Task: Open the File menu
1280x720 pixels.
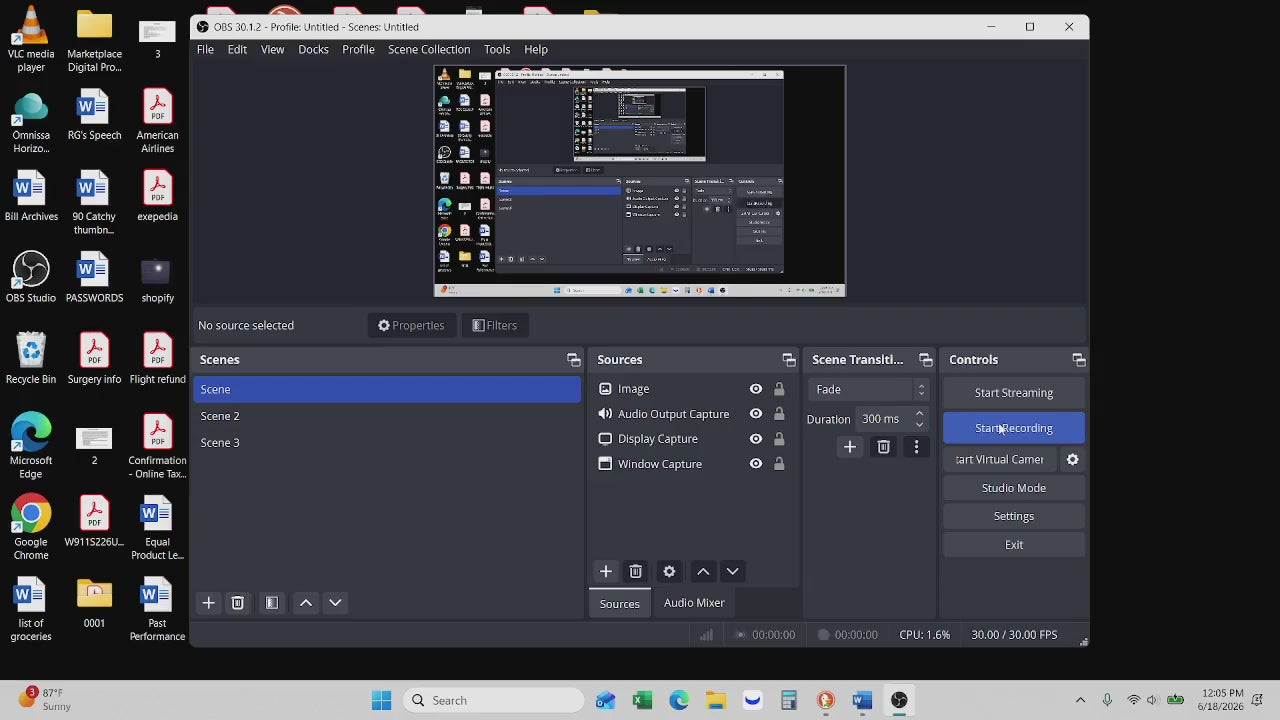Action: (205, 49)
